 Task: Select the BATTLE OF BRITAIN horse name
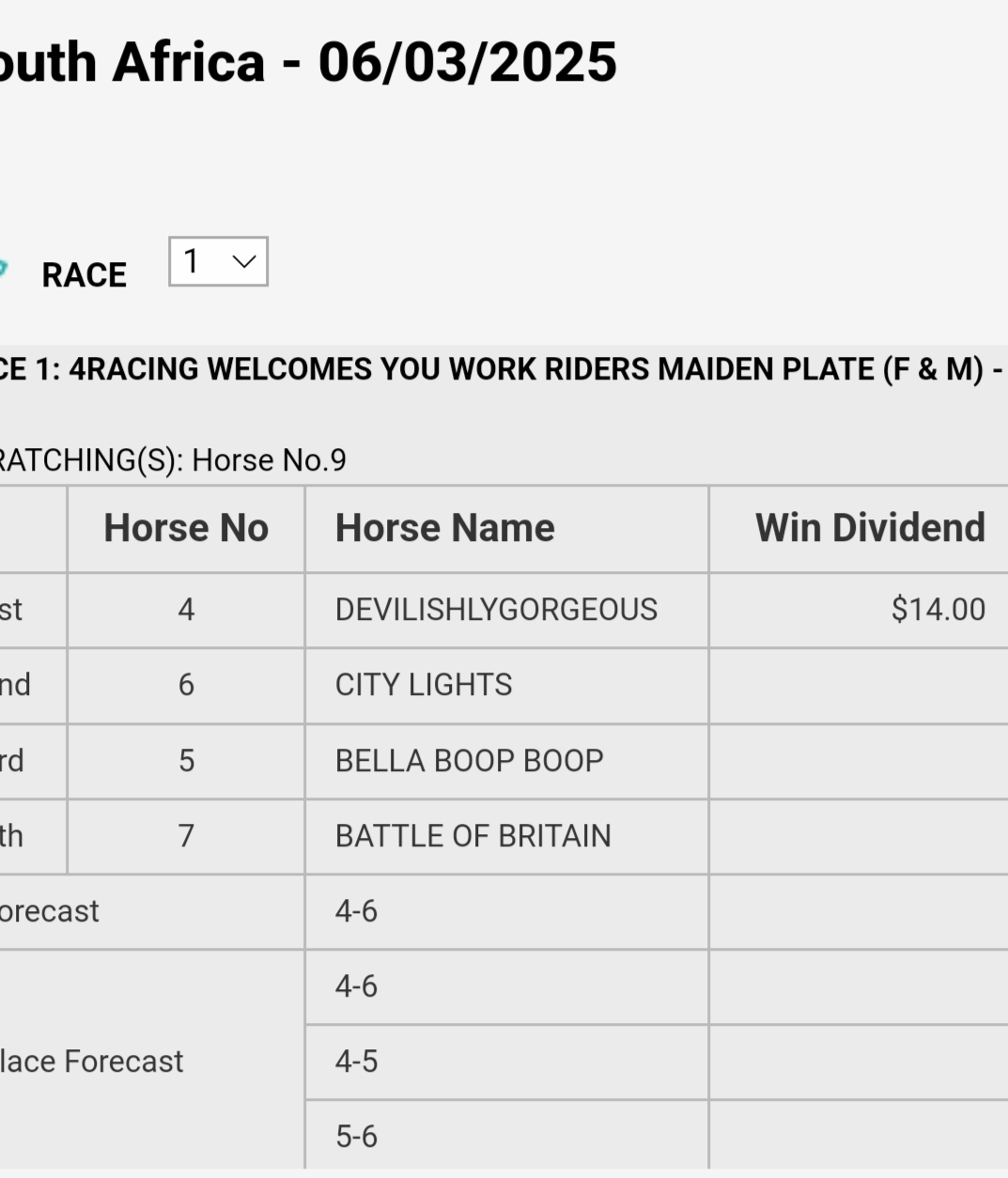tap(473, 835)
